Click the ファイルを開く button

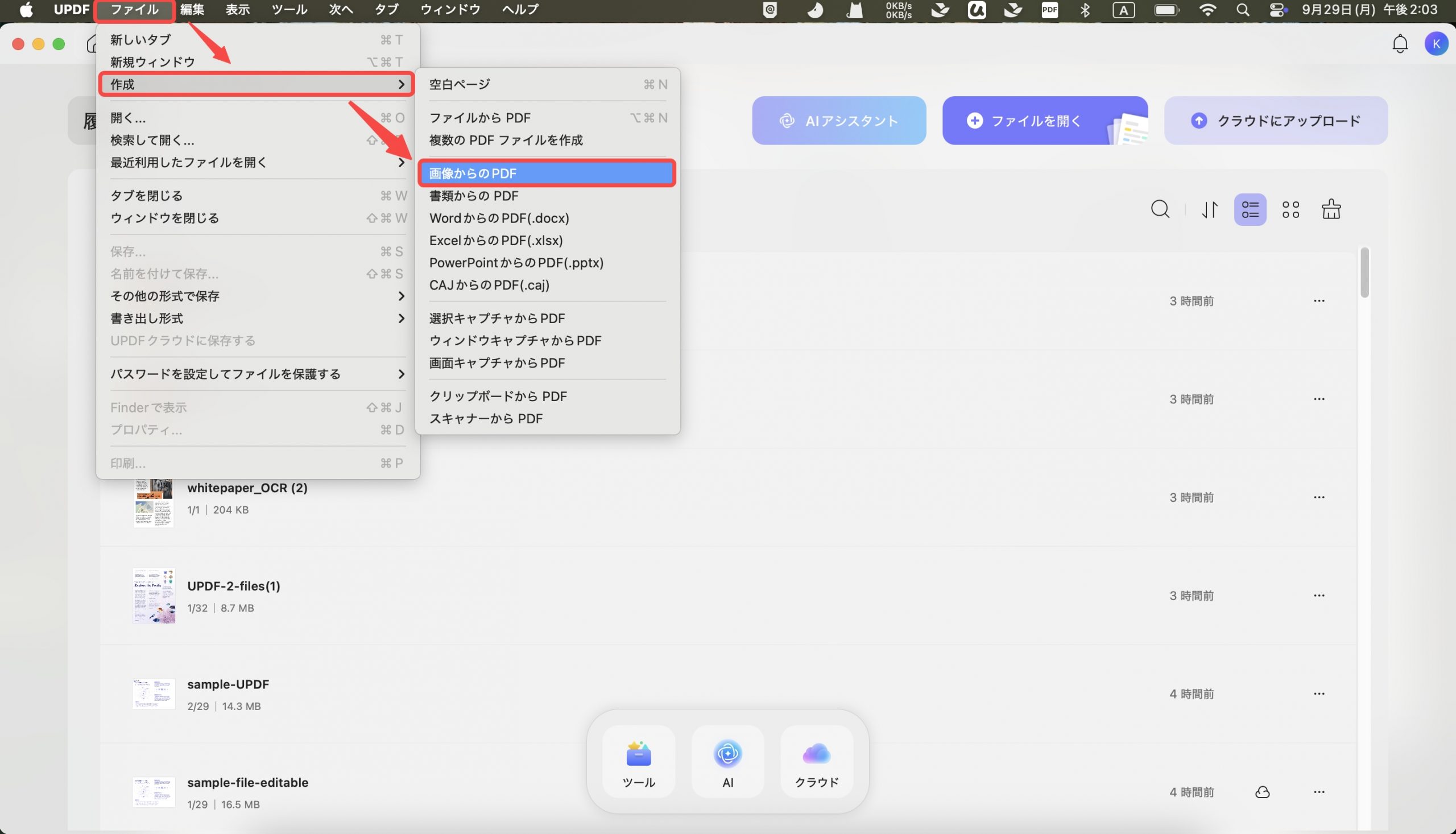1045,120
